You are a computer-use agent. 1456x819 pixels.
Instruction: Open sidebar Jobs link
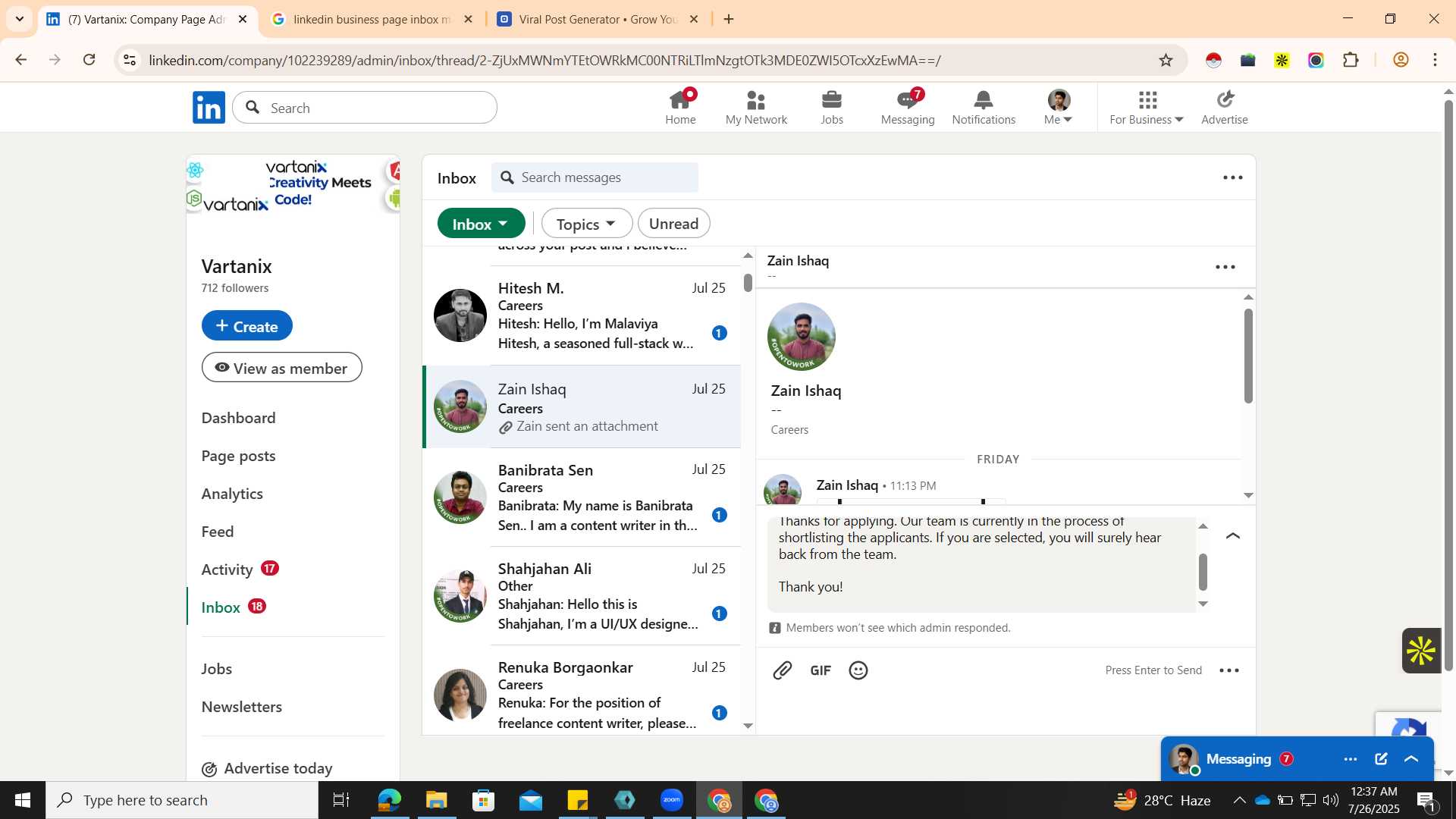click(217, 669)
